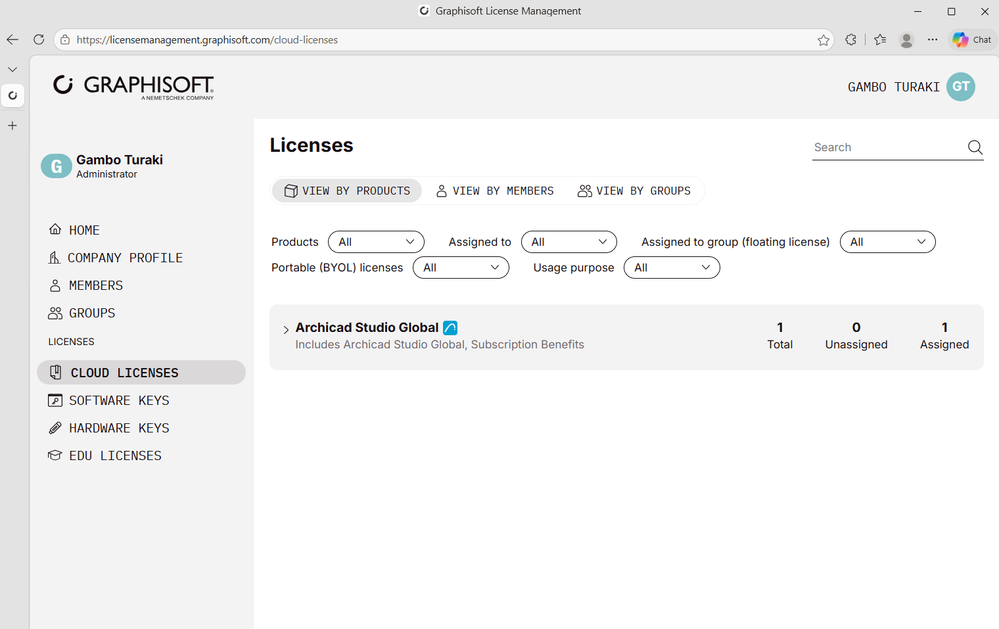
Task: Minimize the browser window
Action: [x=917, y=11]
